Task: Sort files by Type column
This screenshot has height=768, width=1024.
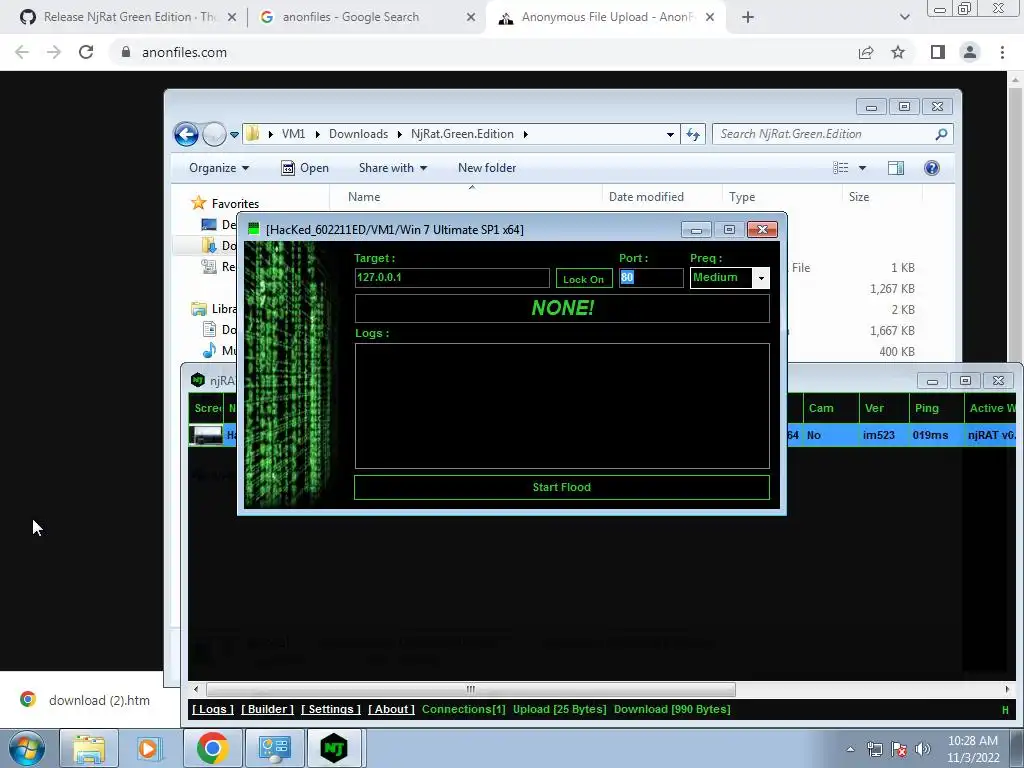Action: click(x=782, y=197)
